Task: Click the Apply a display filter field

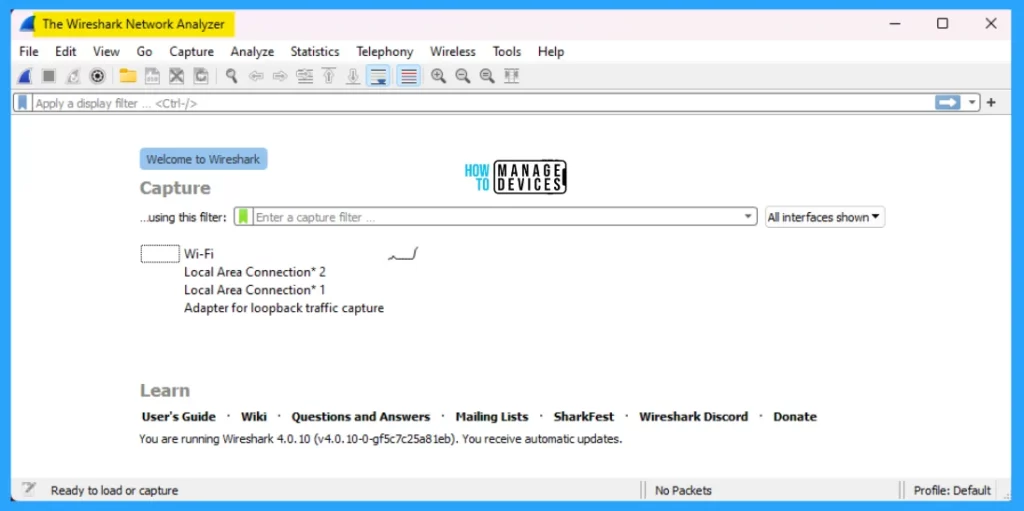Action: pyautogui.click(x=483, y=103)
